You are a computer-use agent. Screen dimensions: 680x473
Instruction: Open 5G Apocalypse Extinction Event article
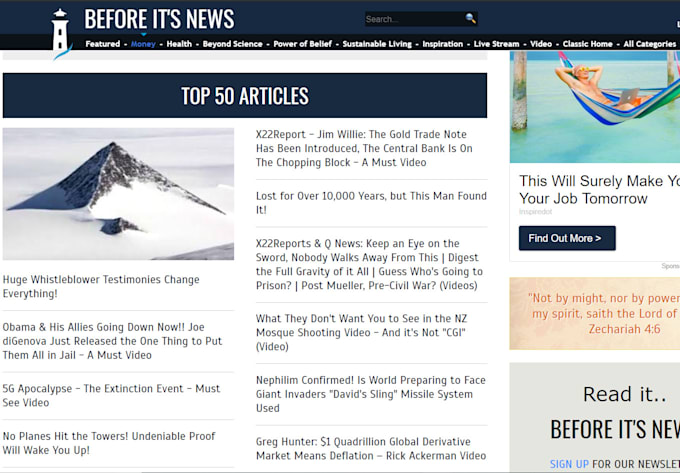point(111,395)
